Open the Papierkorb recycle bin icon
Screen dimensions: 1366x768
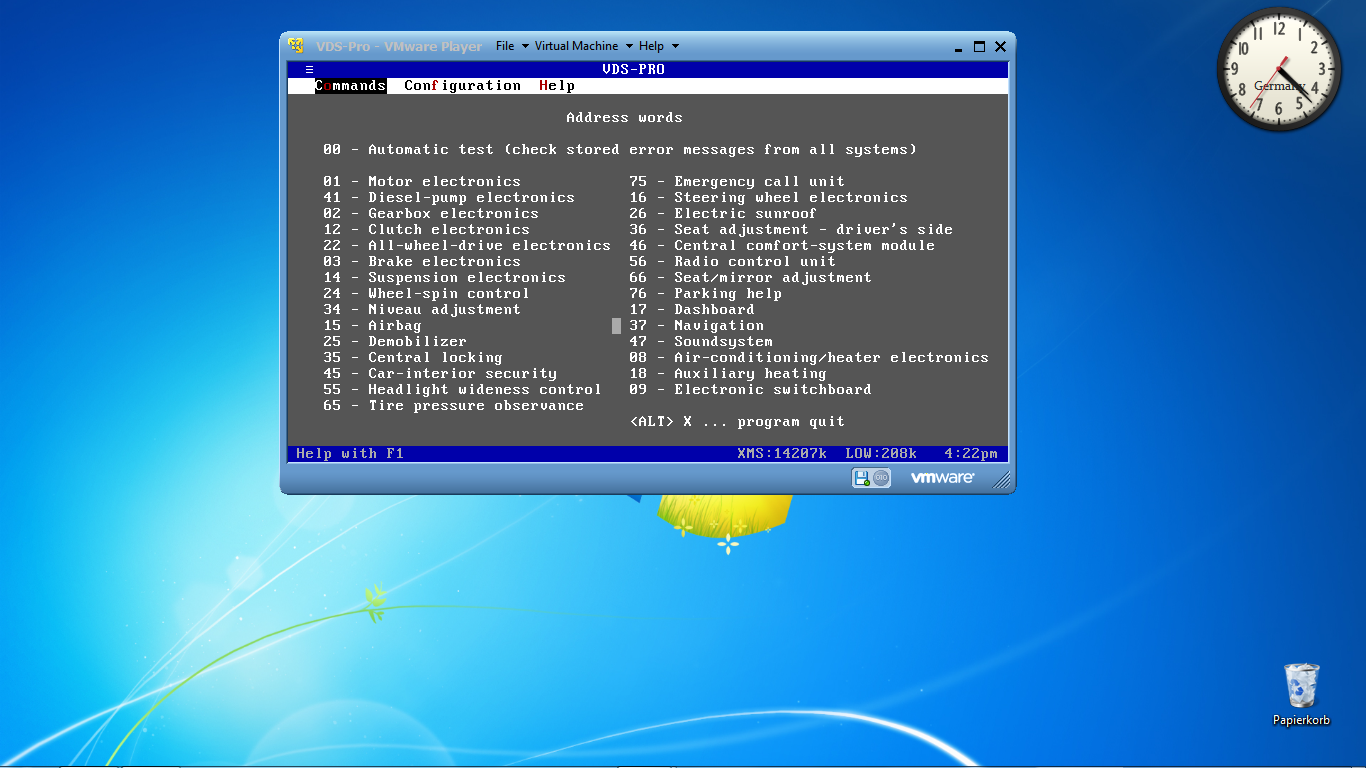pyautogui.click(x=1301, y=686)
